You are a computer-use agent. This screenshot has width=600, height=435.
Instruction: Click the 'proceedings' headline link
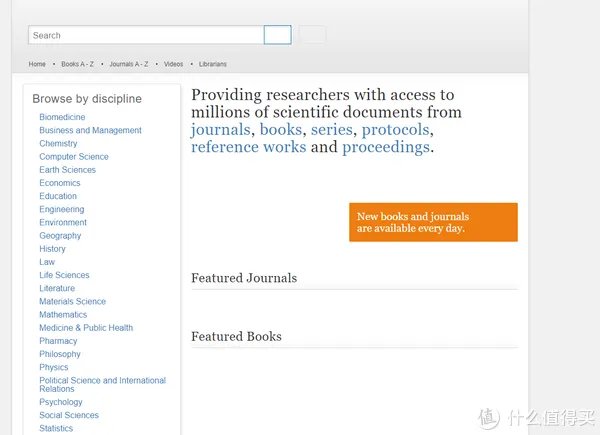coord(385,147)
